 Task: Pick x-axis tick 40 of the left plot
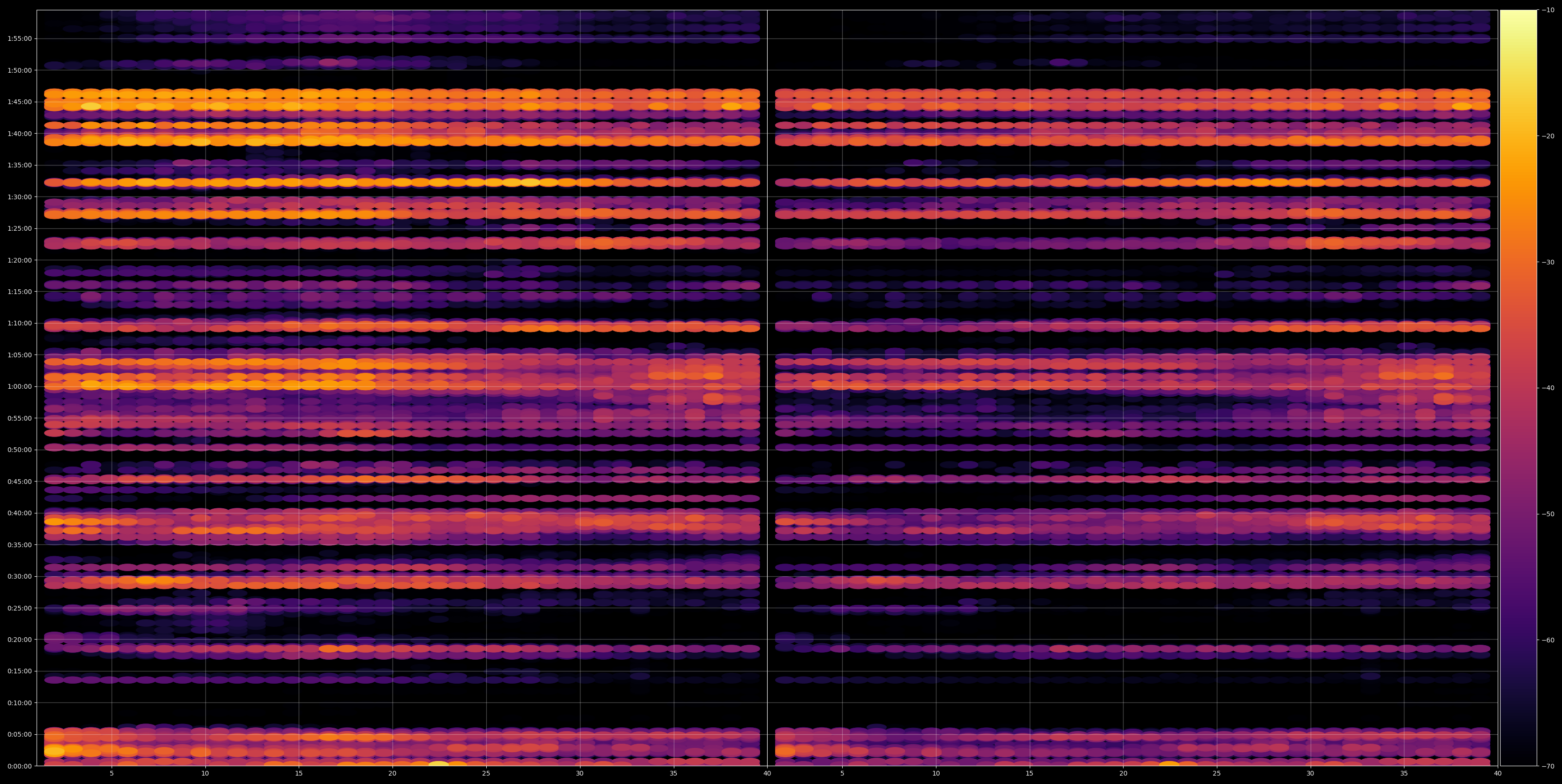click(x=767, y=774)
